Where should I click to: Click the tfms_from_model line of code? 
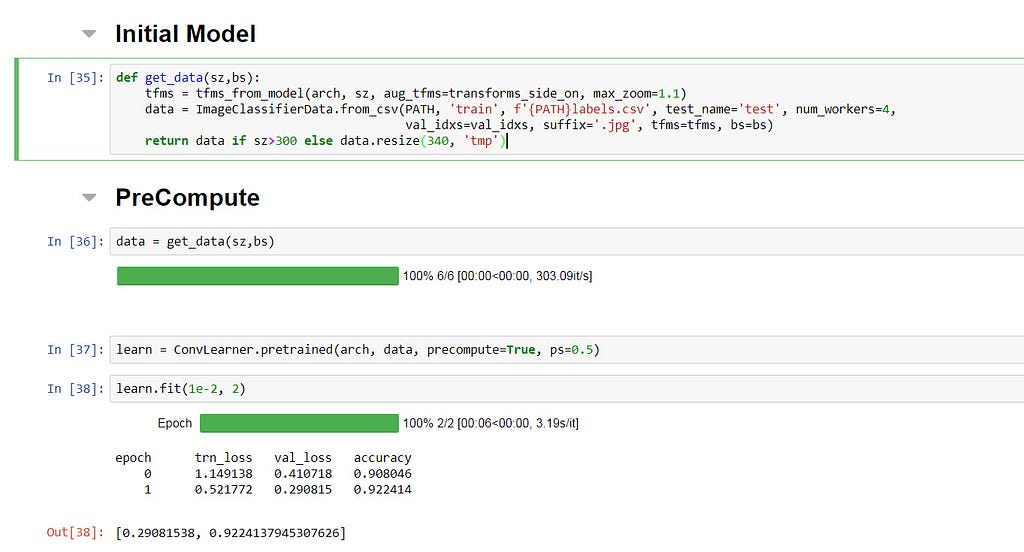click(415, 93)
